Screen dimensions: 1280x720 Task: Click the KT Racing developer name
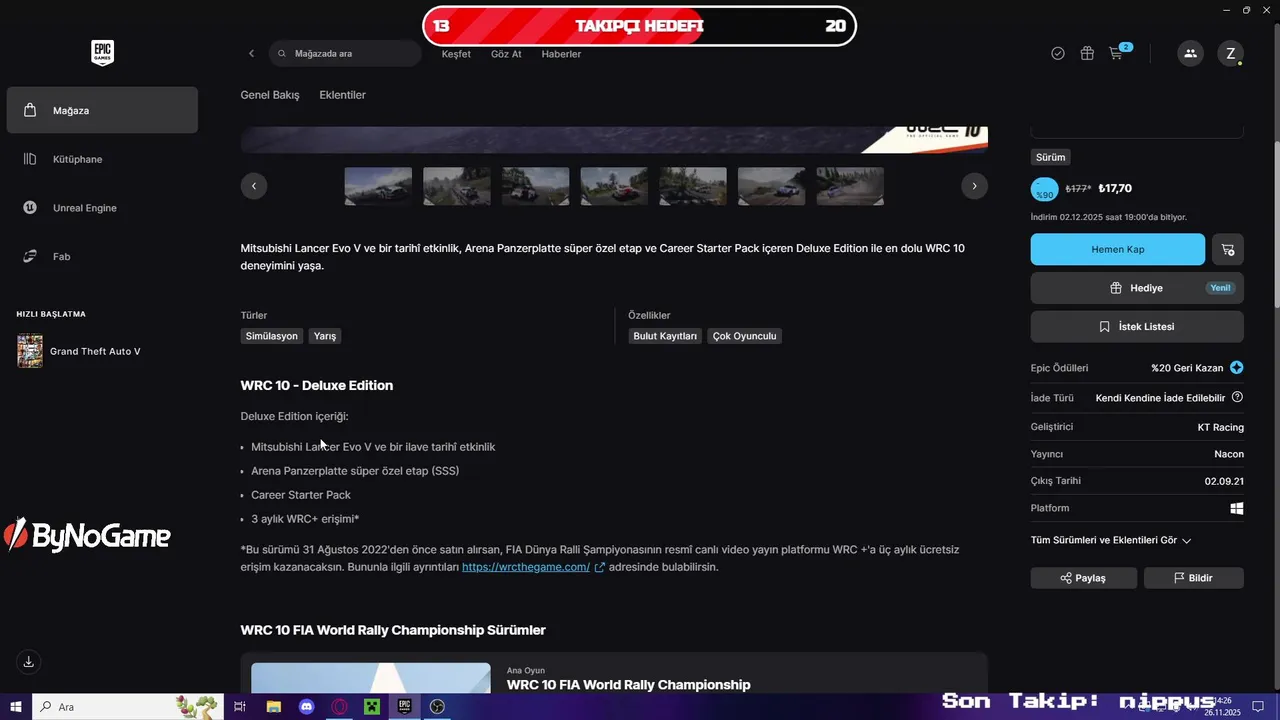click(1221, 427)
